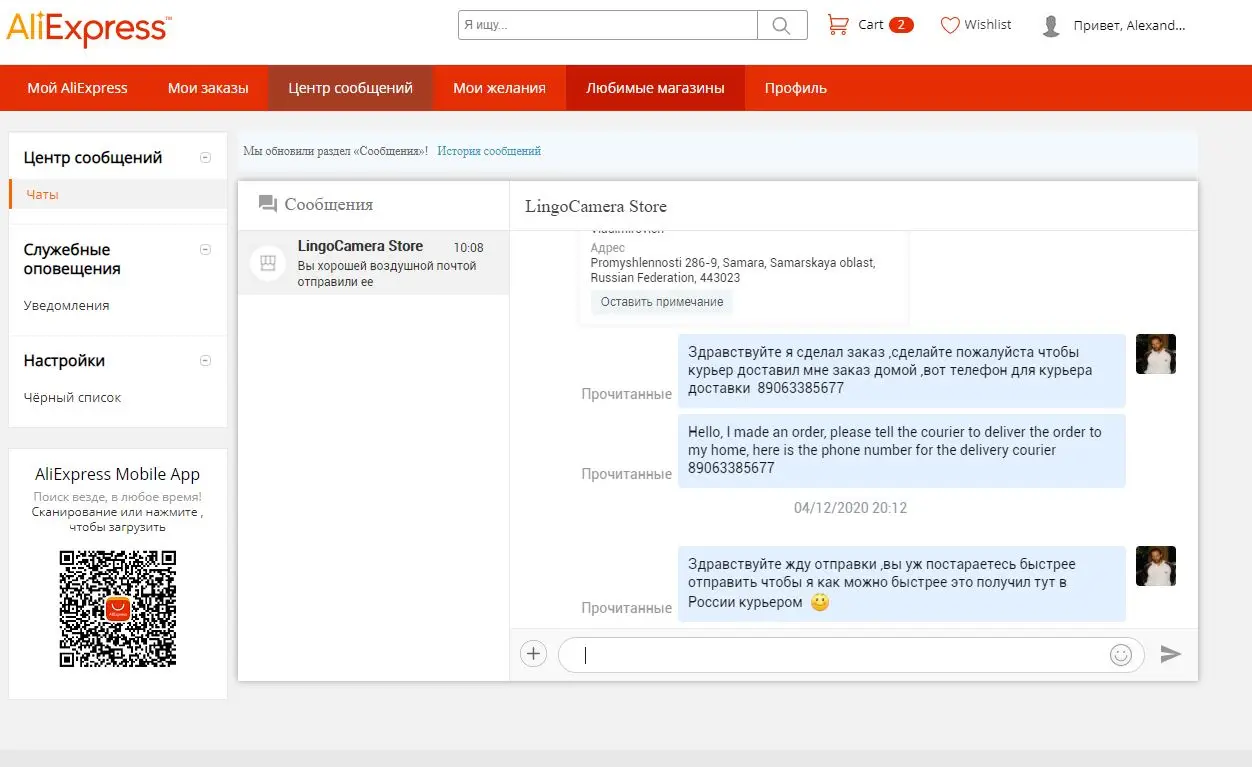The width and height of the screenshot is (1252, 767).
Task: Go to Мои заказы tab
Action: 208,88
